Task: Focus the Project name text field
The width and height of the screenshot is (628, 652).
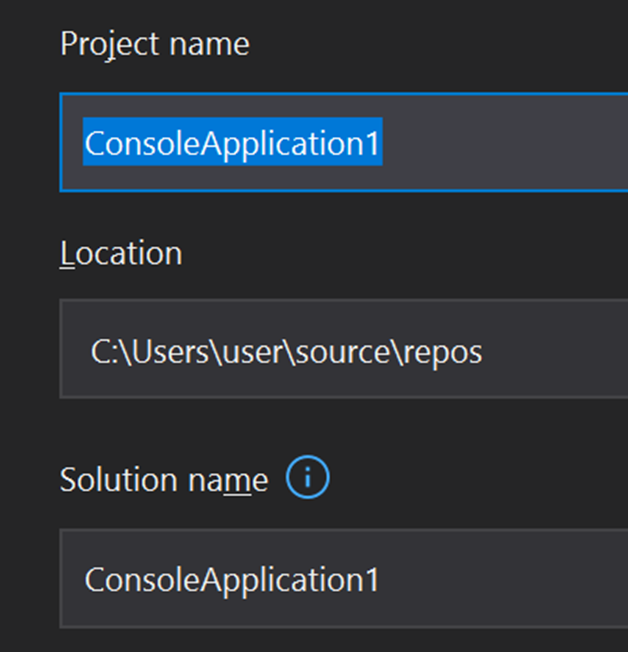Action: click(500, 143)
